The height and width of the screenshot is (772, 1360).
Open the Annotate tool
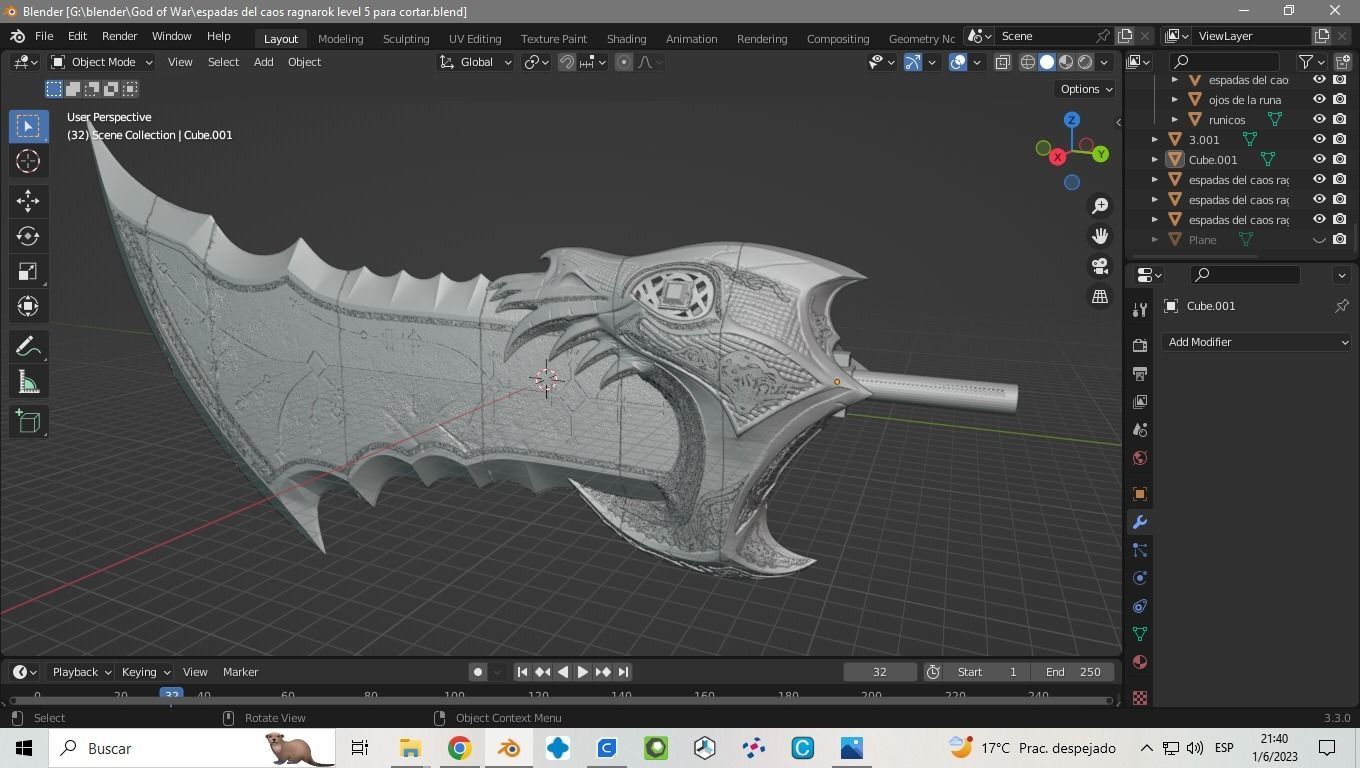[27, 345]
